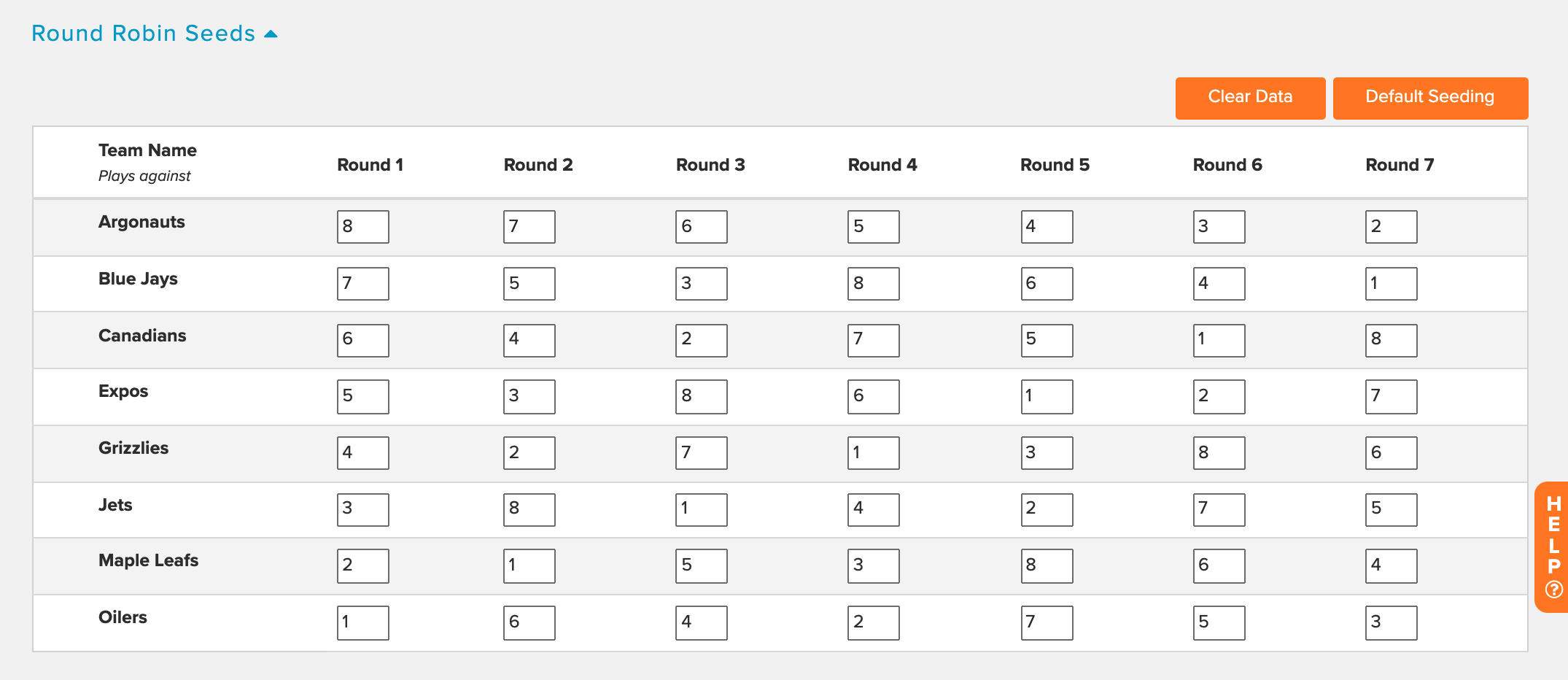Click the Default Seeding button

coord(1430,98)
